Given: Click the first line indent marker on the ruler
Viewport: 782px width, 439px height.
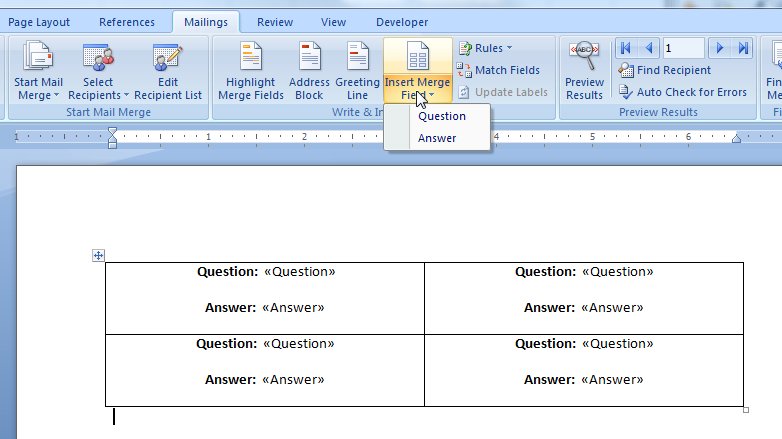Looking at the screenshot, I should pyautogui.click(x=112, y=132).
